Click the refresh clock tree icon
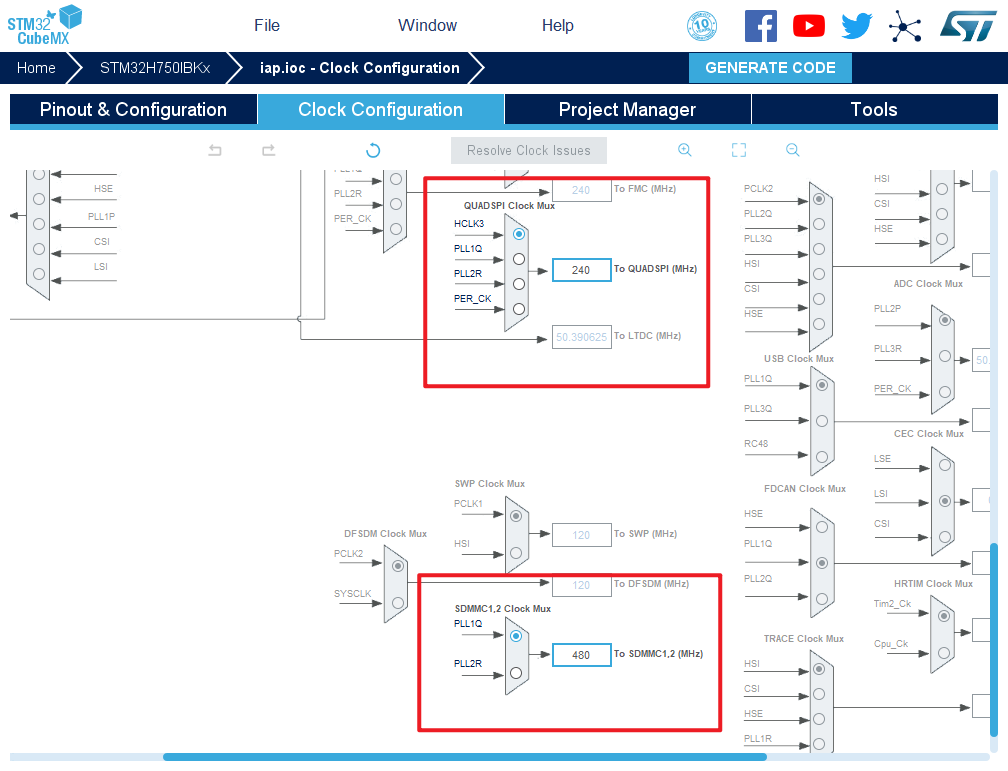 (373, 150)
